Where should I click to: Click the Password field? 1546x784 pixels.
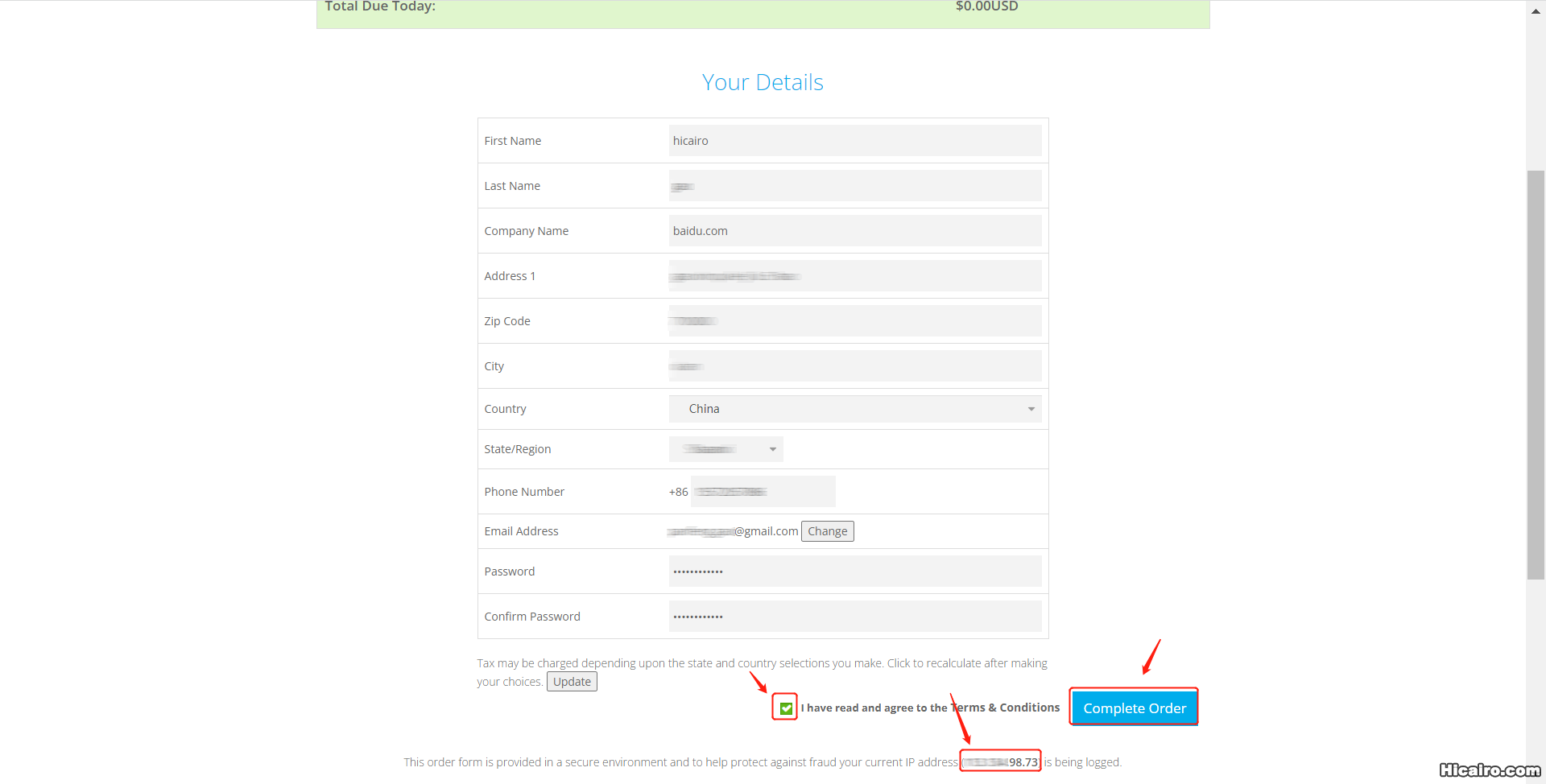[x=854, y=571]
